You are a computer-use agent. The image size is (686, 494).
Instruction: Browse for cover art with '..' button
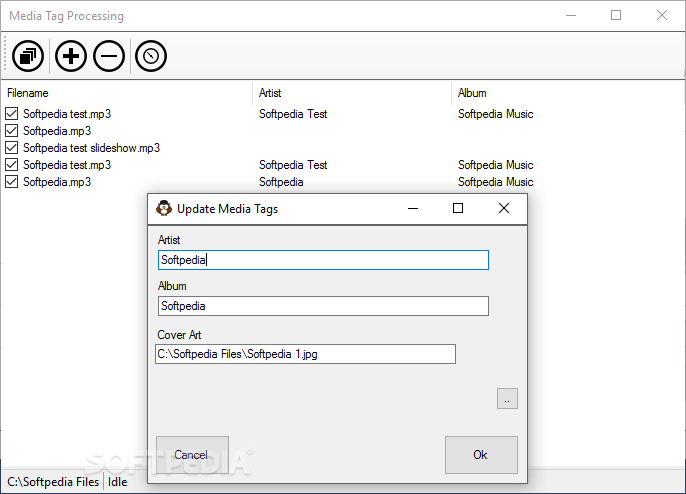pos(507,399)
